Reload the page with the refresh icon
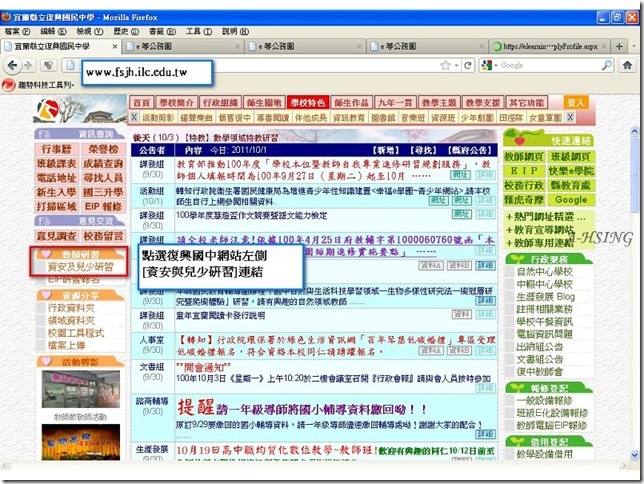 [468, 65]
